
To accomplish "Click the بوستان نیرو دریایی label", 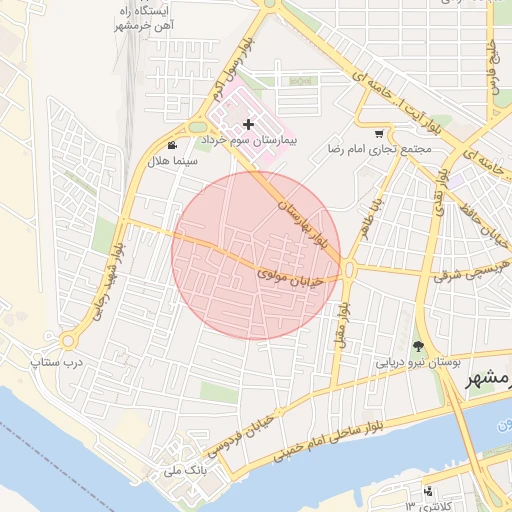I will [418, 362].
